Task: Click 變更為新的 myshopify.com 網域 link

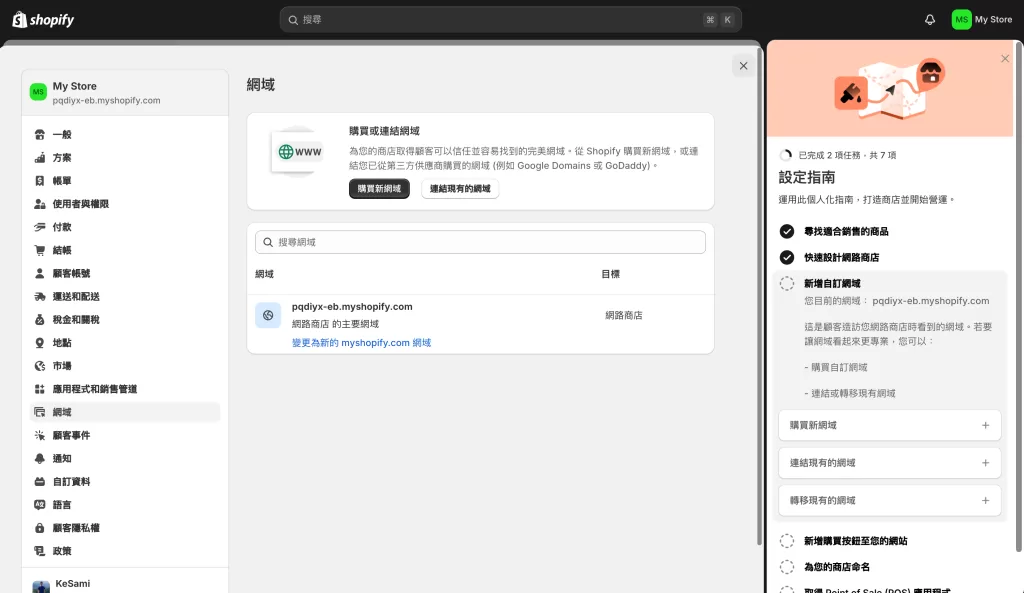Action: [361, 343]
